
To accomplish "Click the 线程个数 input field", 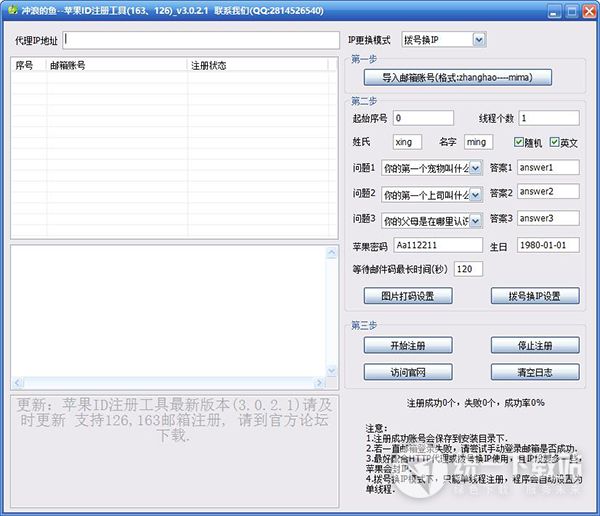I will tap(549, 118).
